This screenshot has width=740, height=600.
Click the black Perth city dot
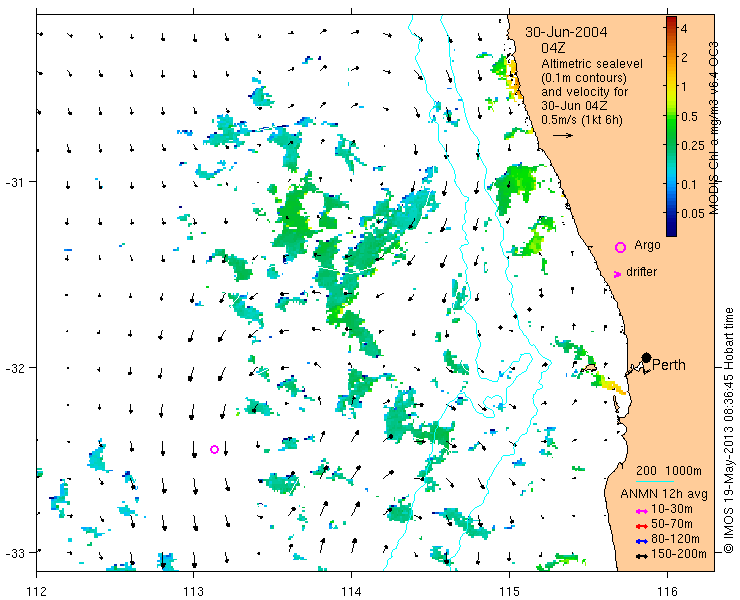646,358
